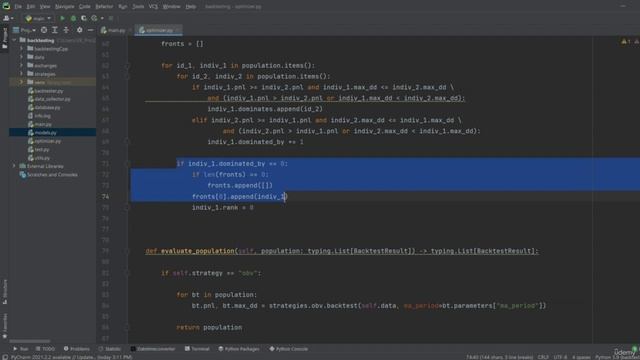
Task: Collapse the backtesting root folder
Action: click(x=14, y=40)
